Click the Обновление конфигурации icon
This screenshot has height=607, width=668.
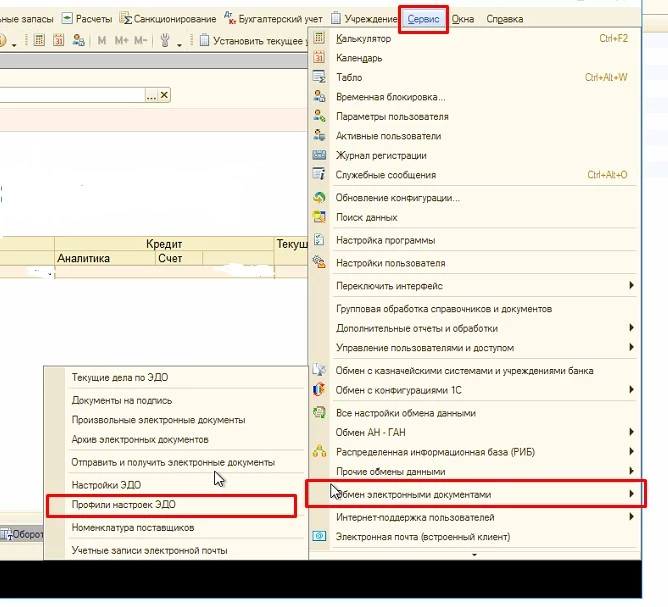[319, 198]
